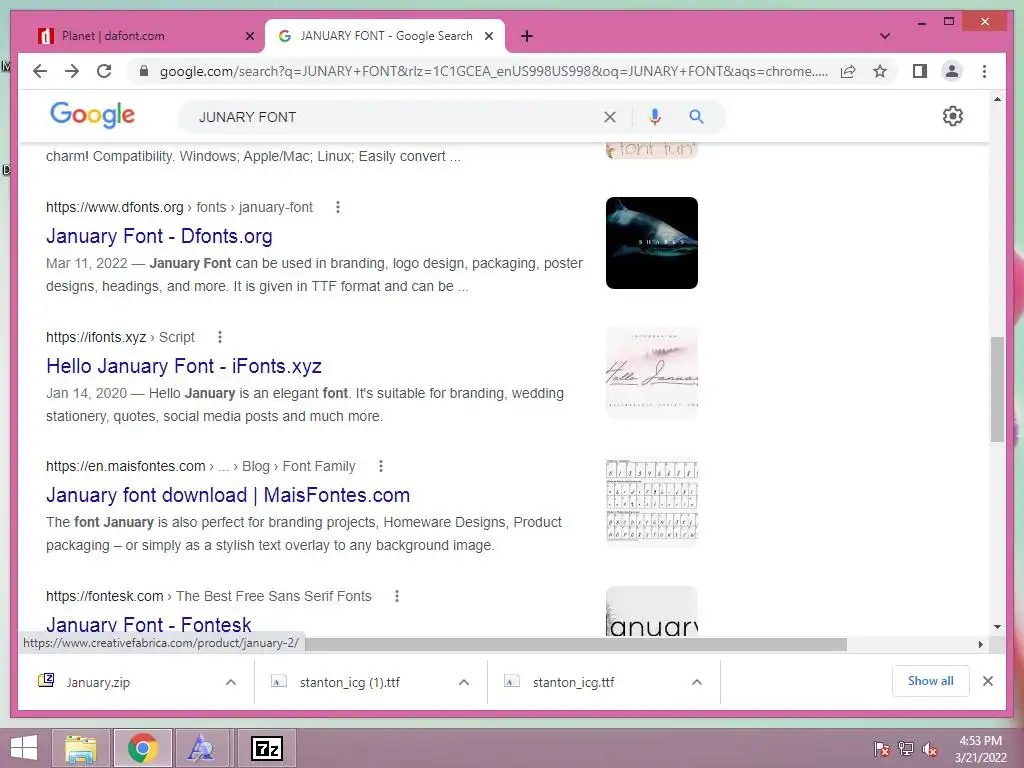Click https://www.dfonts.org breadcrumb text
This screenshot has height=768, width=1024.
[x=114, y=207]
